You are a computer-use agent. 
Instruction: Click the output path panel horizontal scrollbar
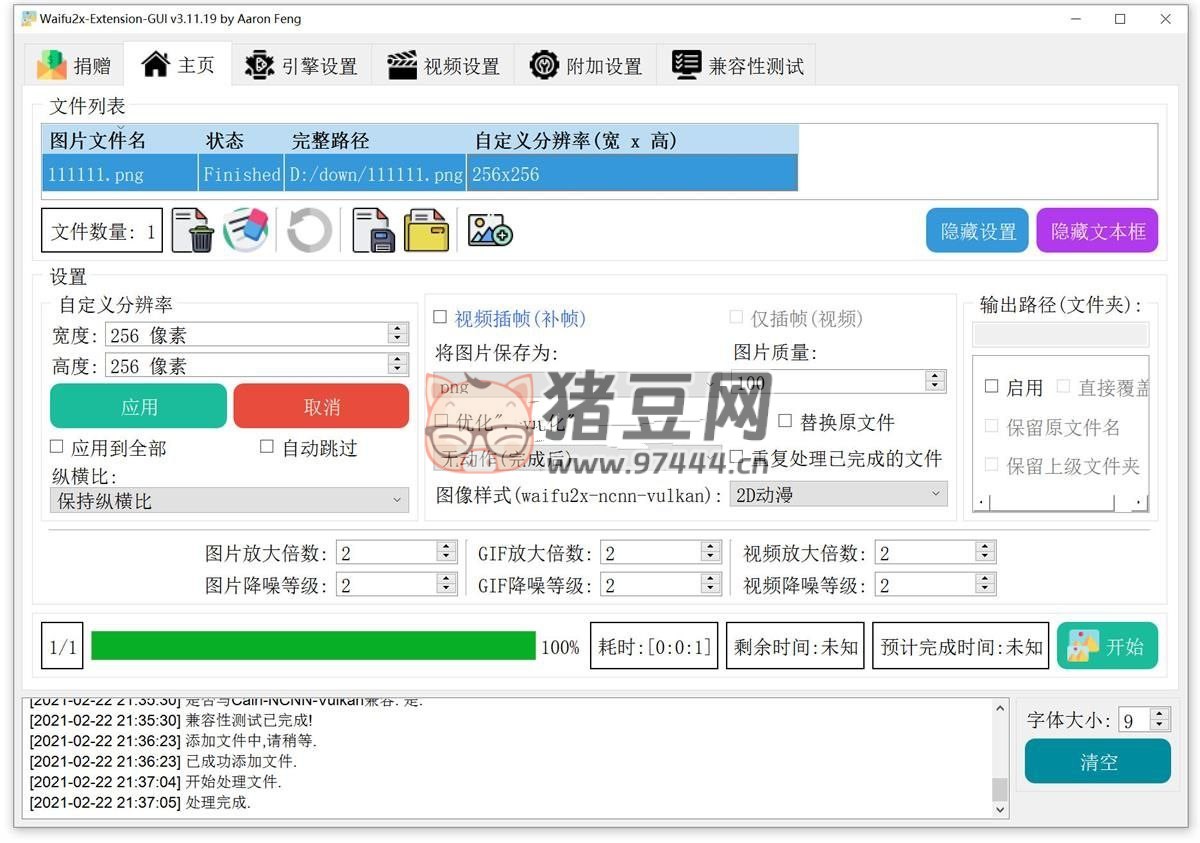coord(1060,502)
